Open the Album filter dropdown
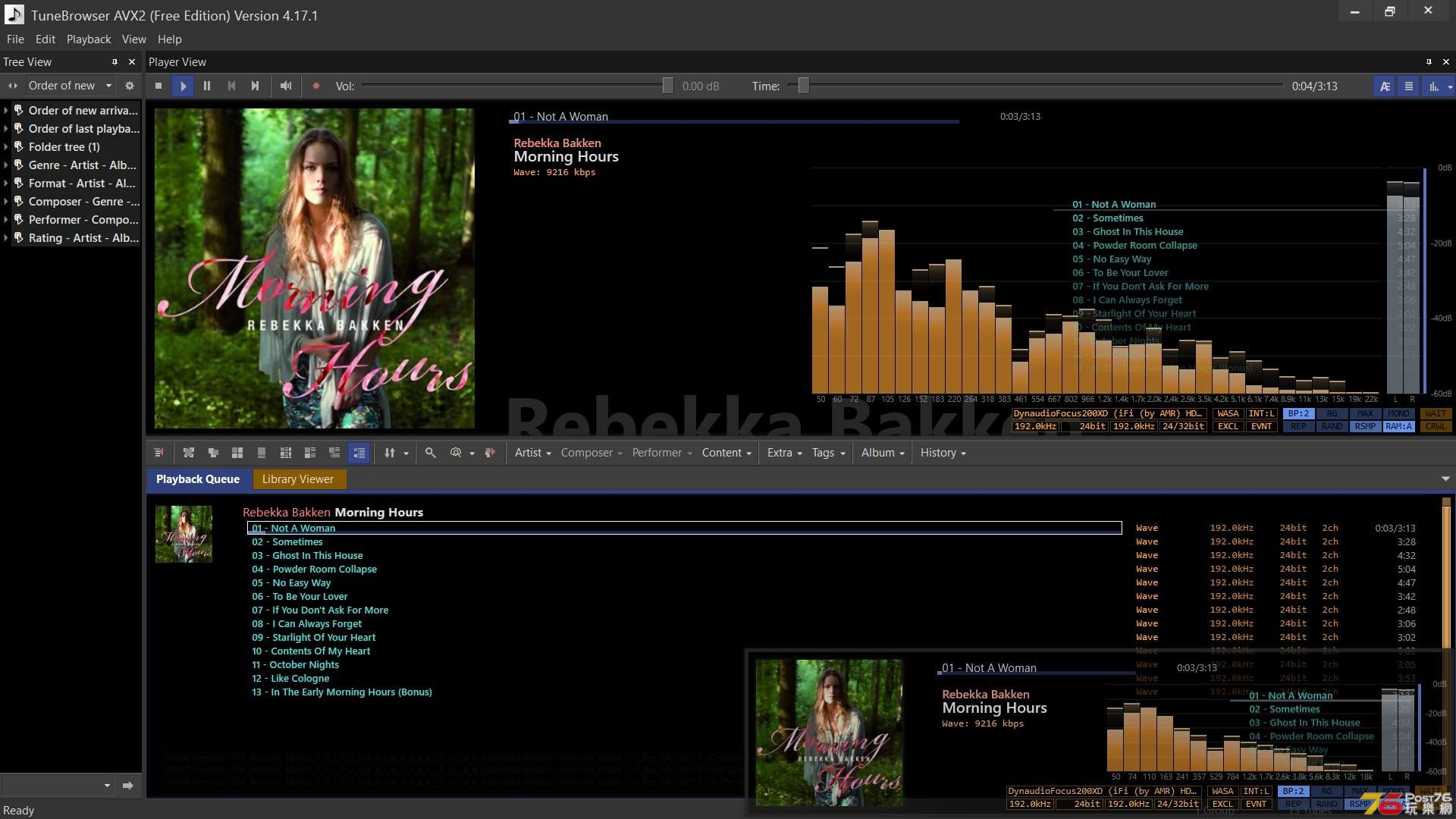Viewport: 1456px width, 819px height. 883,453
